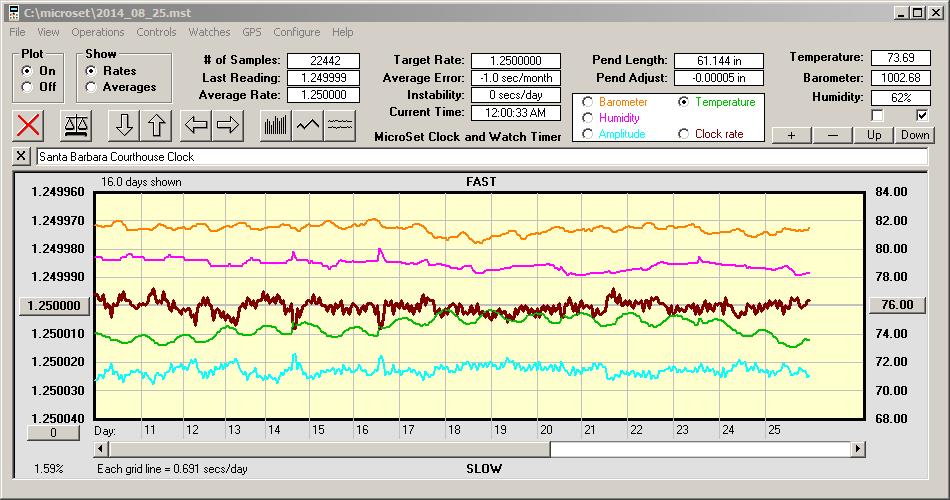This screenshot has width=950, height=500.
Task: Untick the checked box under Humidity
Action: (922, 115)
